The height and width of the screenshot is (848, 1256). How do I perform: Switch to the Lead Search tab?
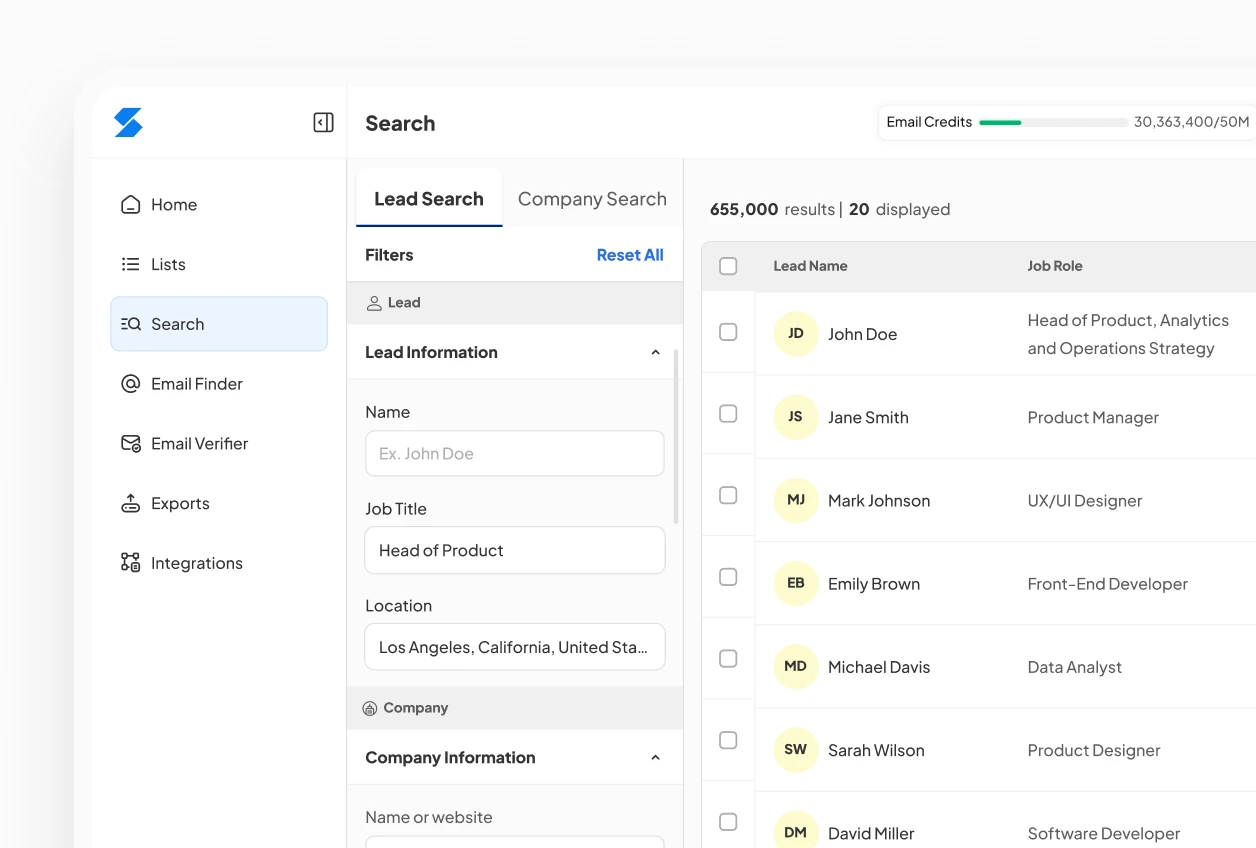point(429,198)
